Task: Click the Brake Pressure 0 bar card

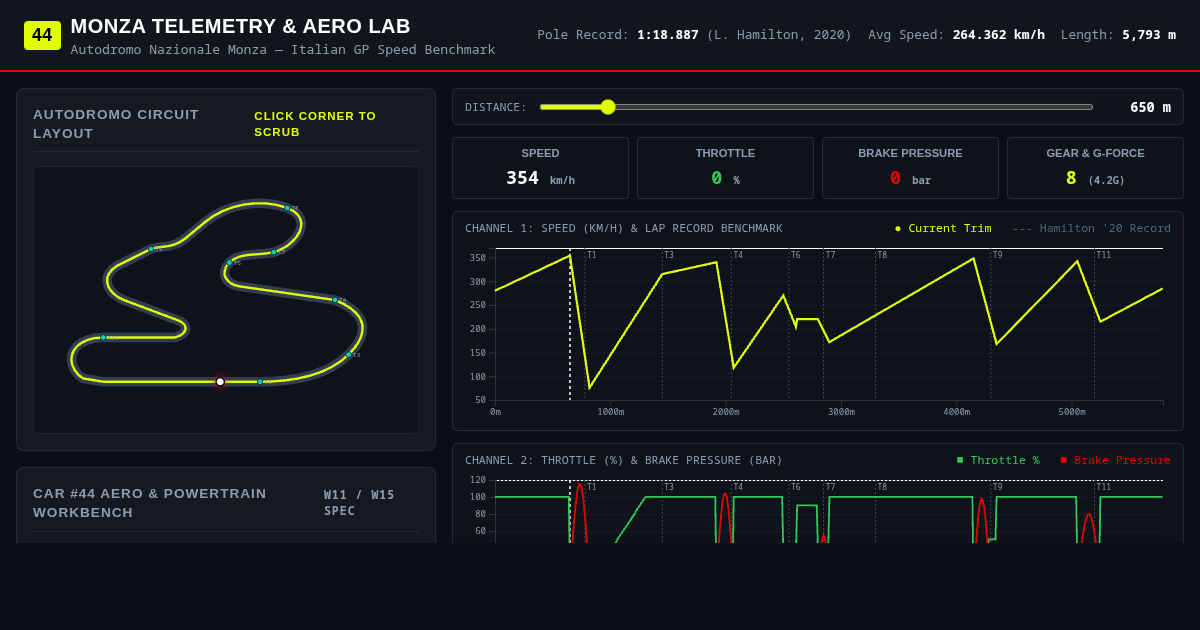Action: 910,168
